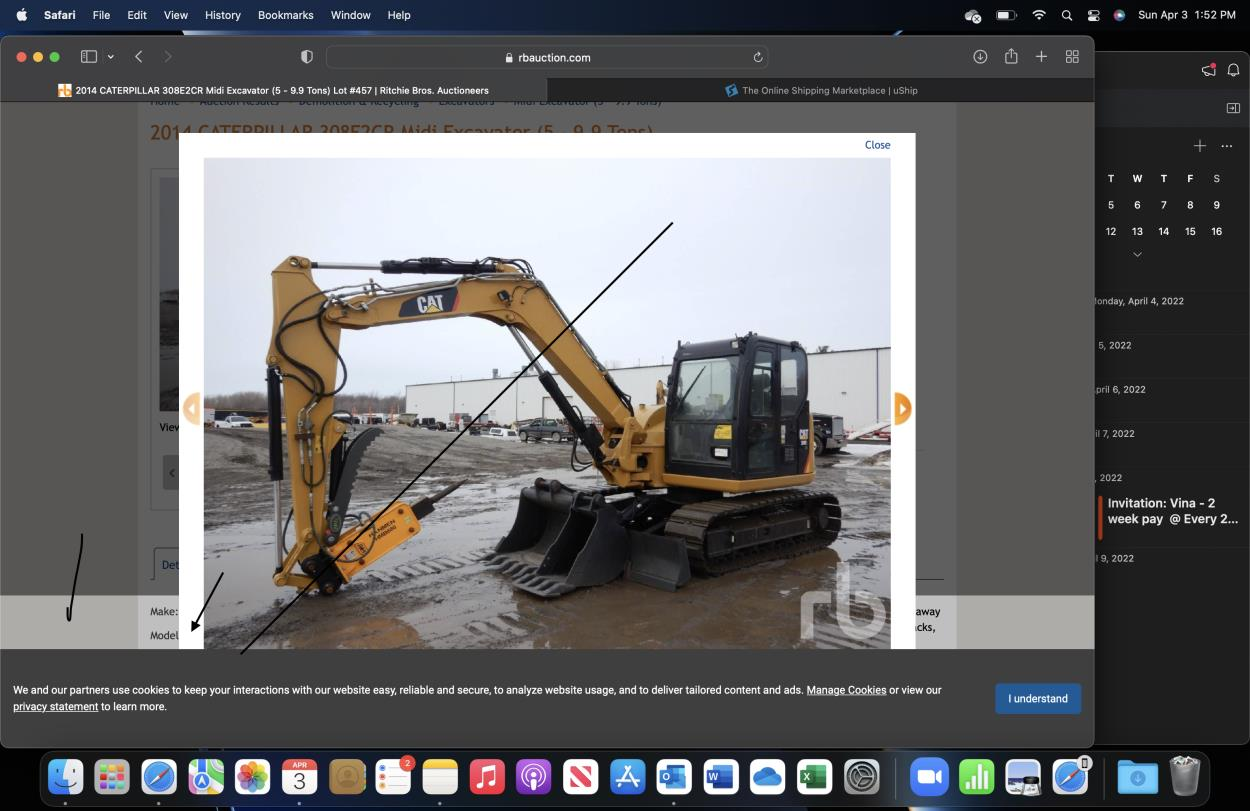Image resolution: width=1250 pixels, height=811 pixels.
Task: Open the Safari privacy report shield
Action: pyautogui.click(x=307, y=57)
